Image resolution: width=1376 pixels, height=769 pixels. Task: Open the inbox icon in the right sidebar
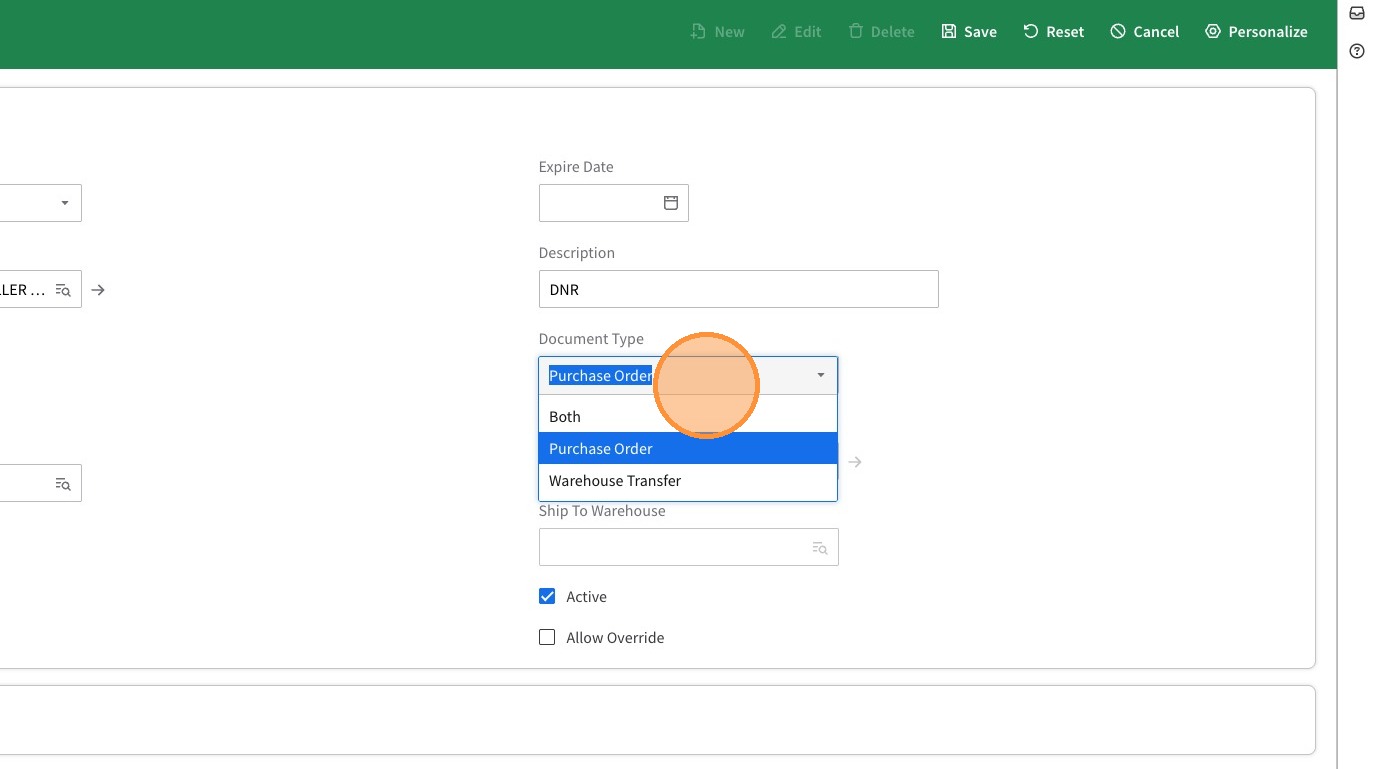coord(1357,14)
